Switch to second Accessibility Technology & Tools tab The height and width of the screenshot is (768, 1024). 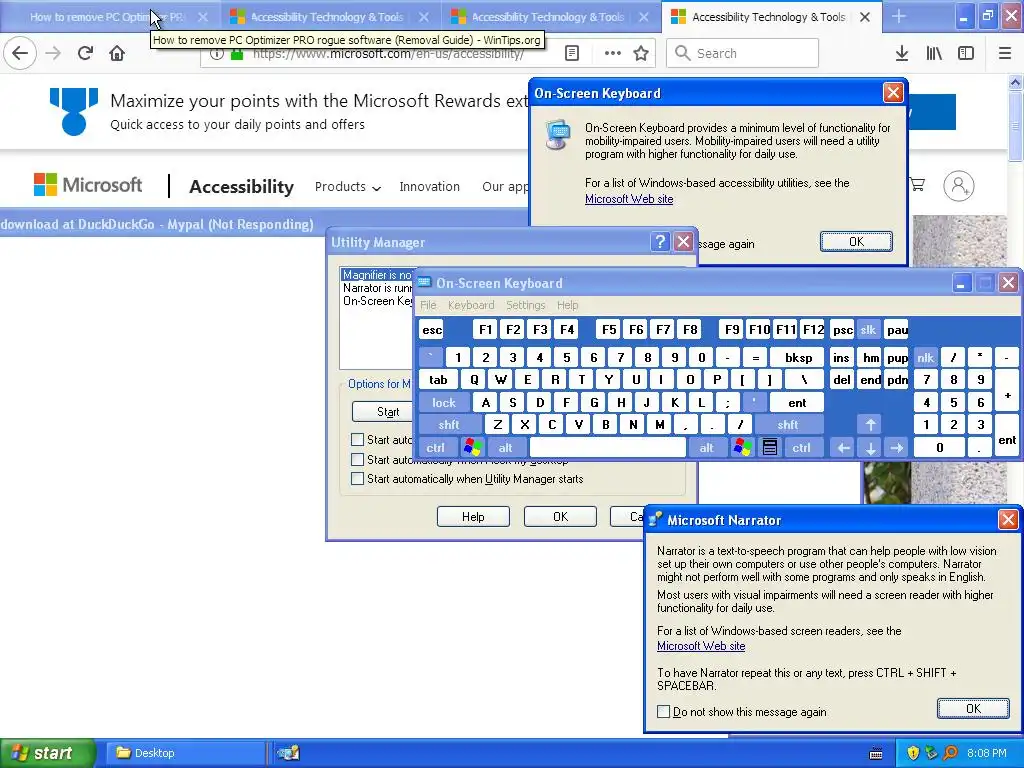point(547,17)
